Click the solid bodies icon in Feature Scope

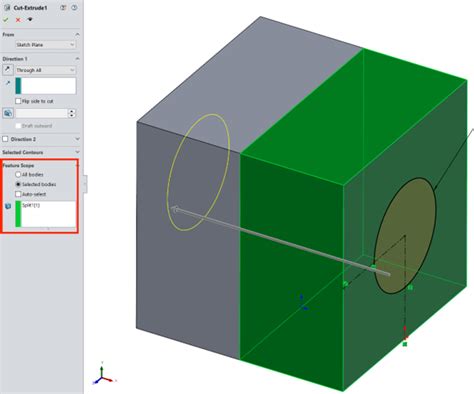(x=8, y=206)
